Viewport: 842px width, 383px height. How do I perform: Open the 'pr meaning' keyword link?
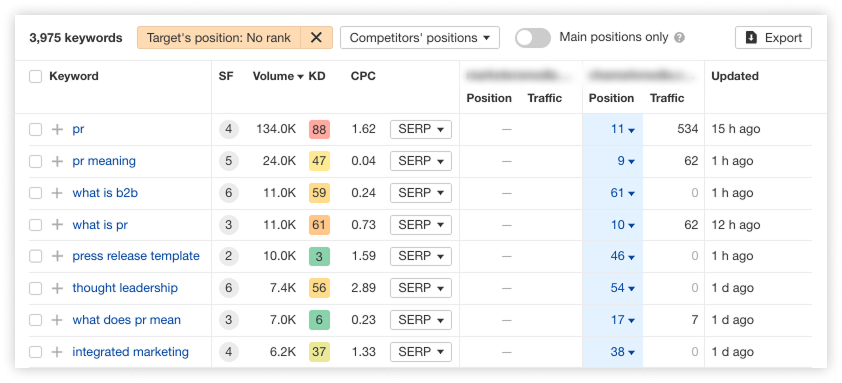104,161
